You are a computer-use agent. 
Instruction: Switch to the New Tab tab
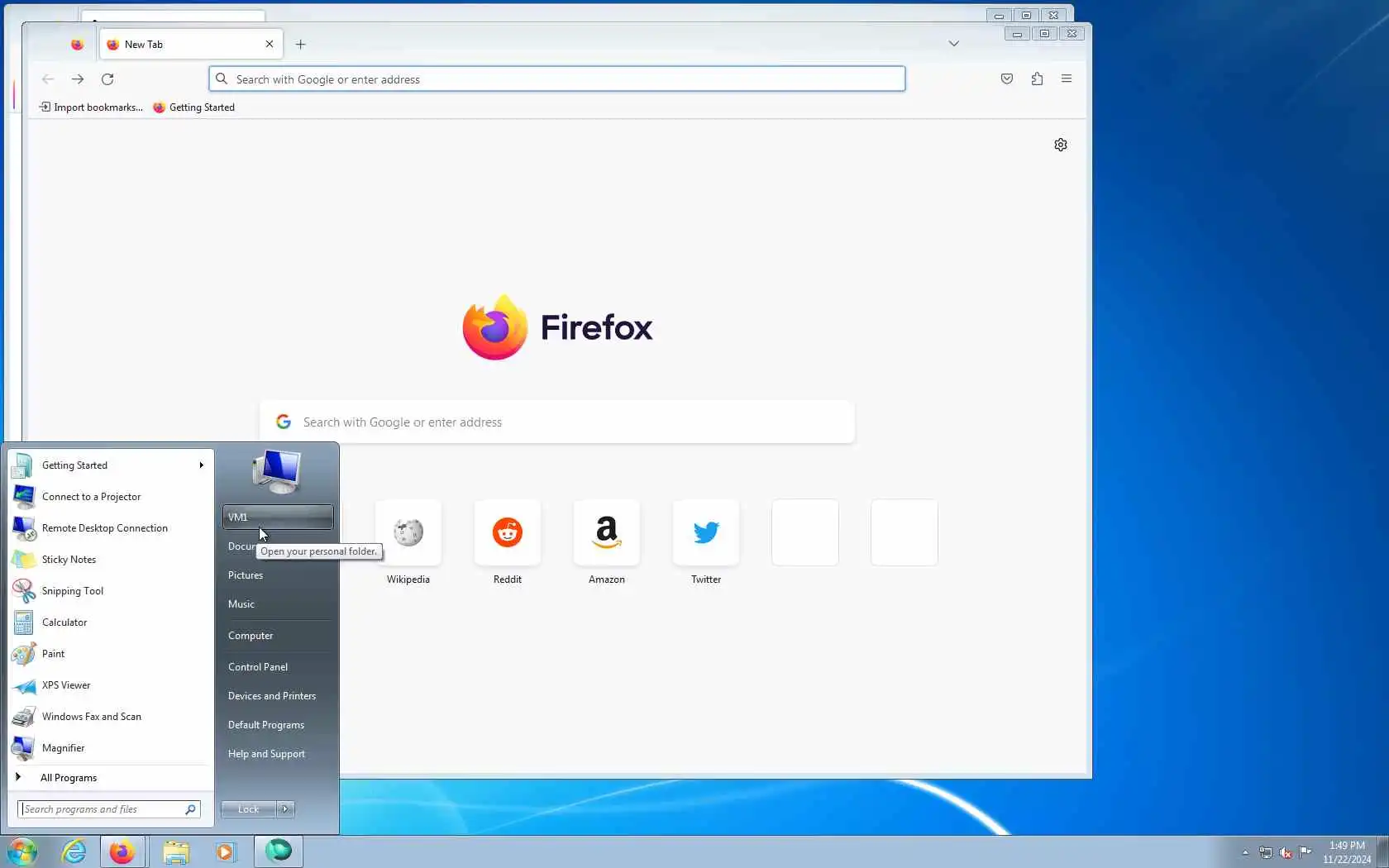(191, 45)
